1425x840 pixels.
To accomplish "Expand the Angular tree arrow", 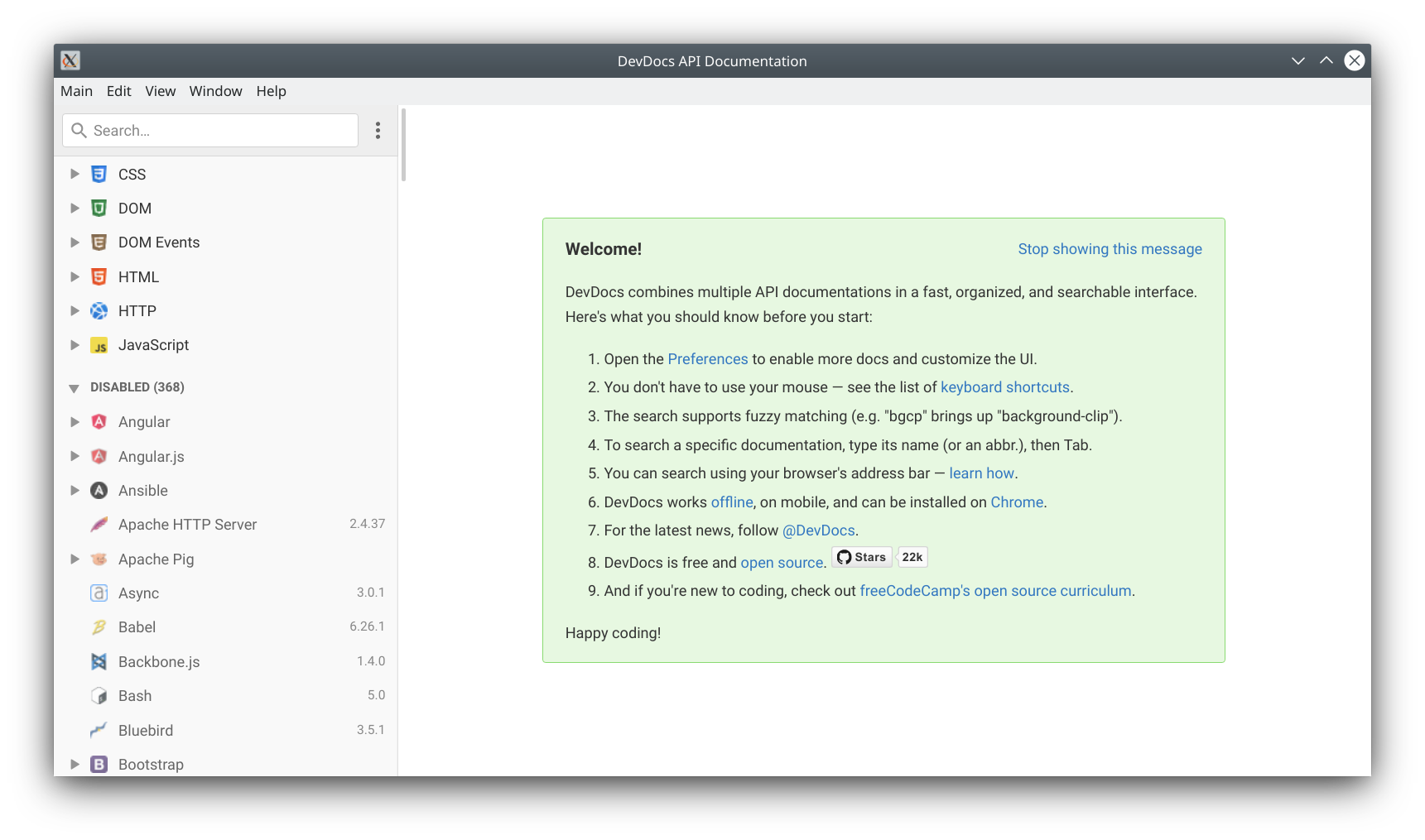I will [x=75, y=421].
